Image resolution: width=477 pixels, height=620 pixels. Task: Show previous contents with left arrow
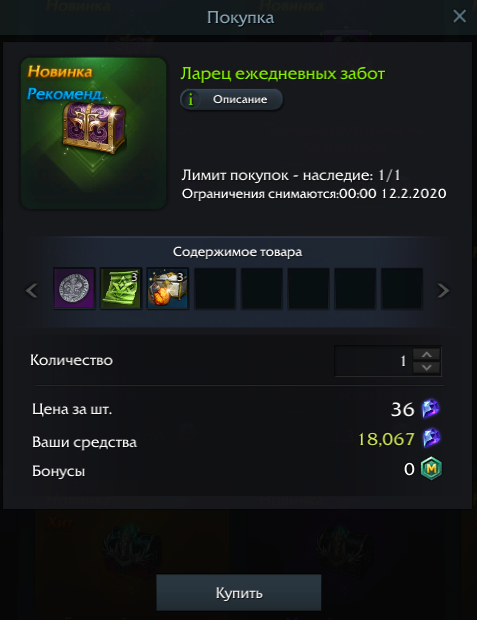[32, 290]
